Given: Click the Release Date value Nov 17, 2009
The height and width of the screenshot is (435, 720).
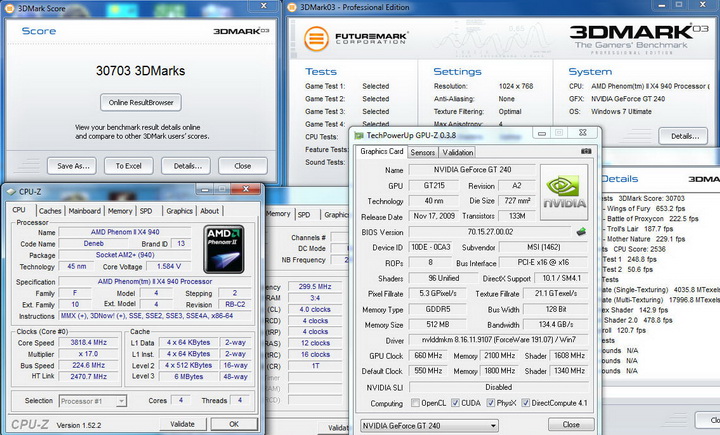Looking at the screenshot, I should click(434, 216).
